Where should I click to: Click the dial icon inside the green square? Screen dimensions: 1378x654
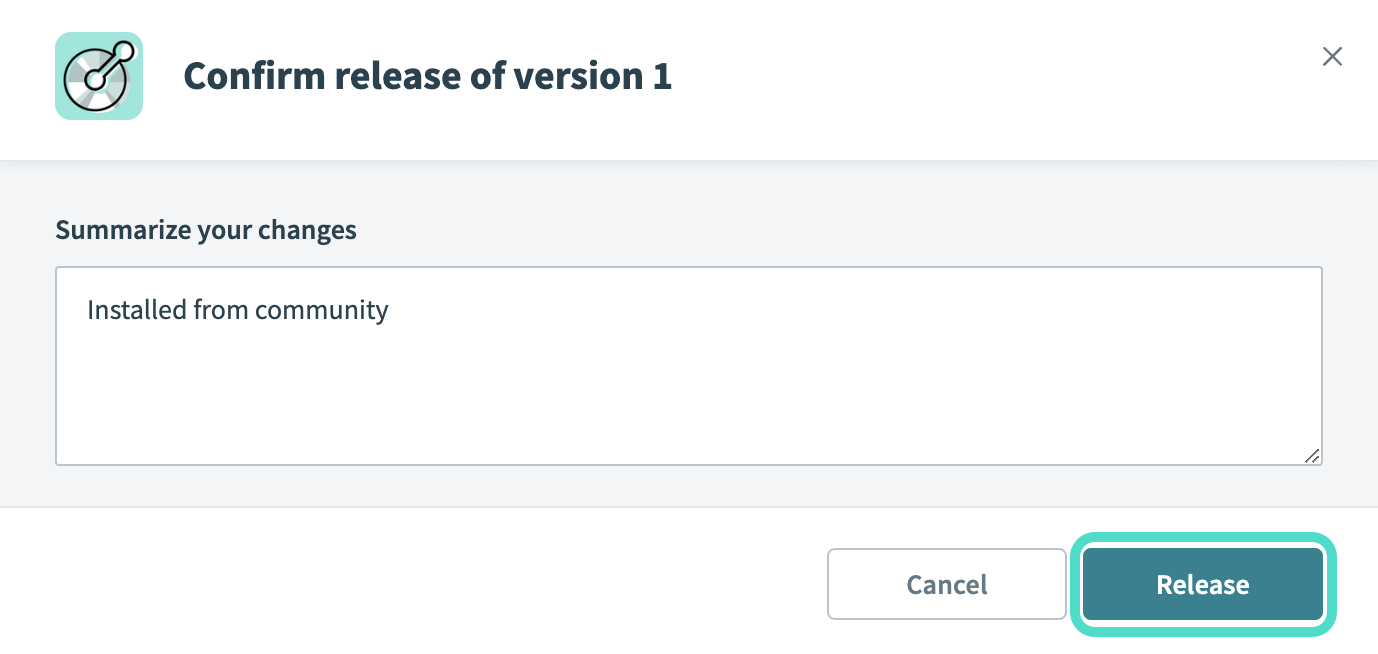click(99, 75)
